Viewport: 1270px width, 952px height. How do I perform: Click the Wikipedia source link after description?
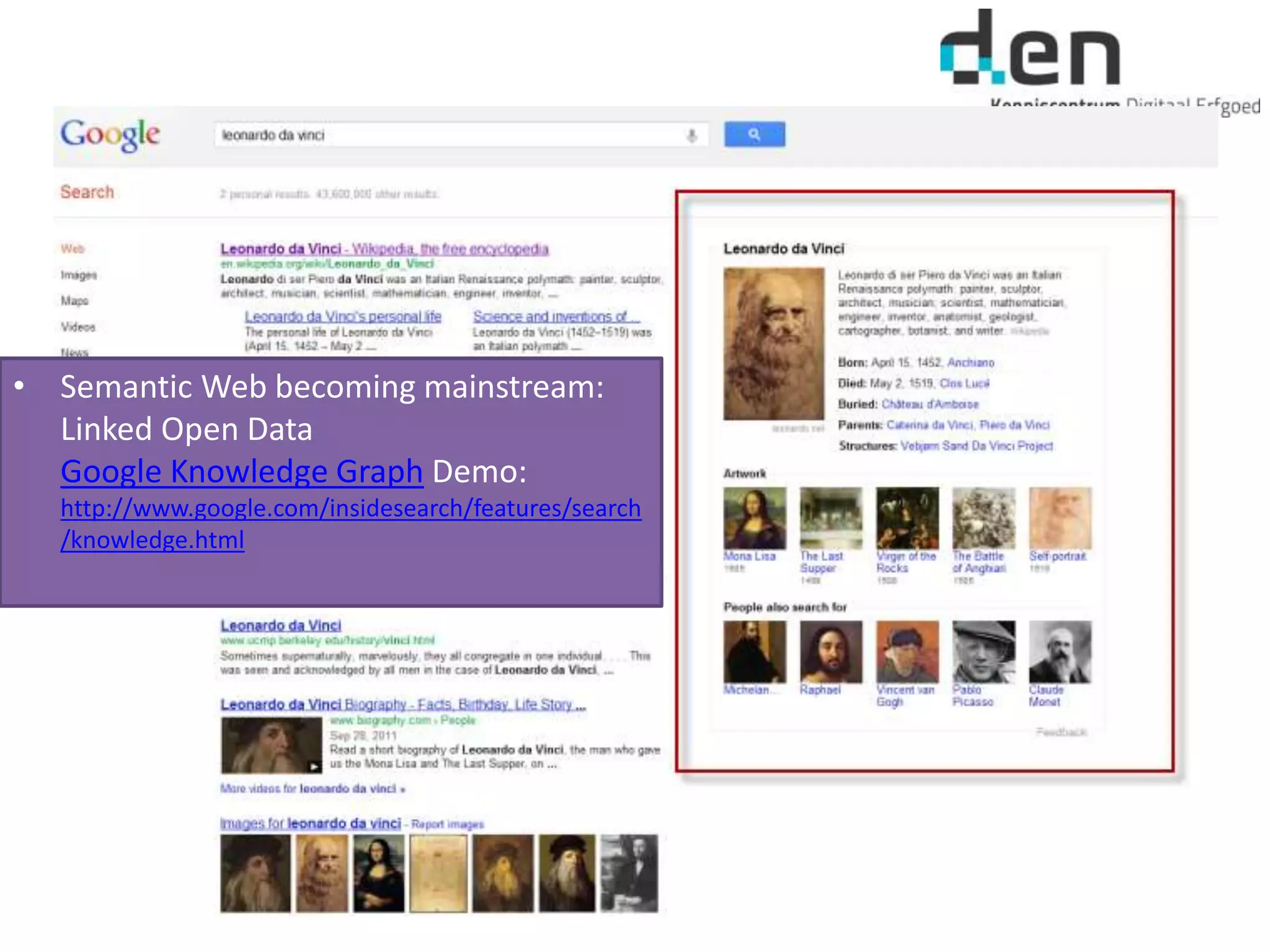pos(1029,332)
